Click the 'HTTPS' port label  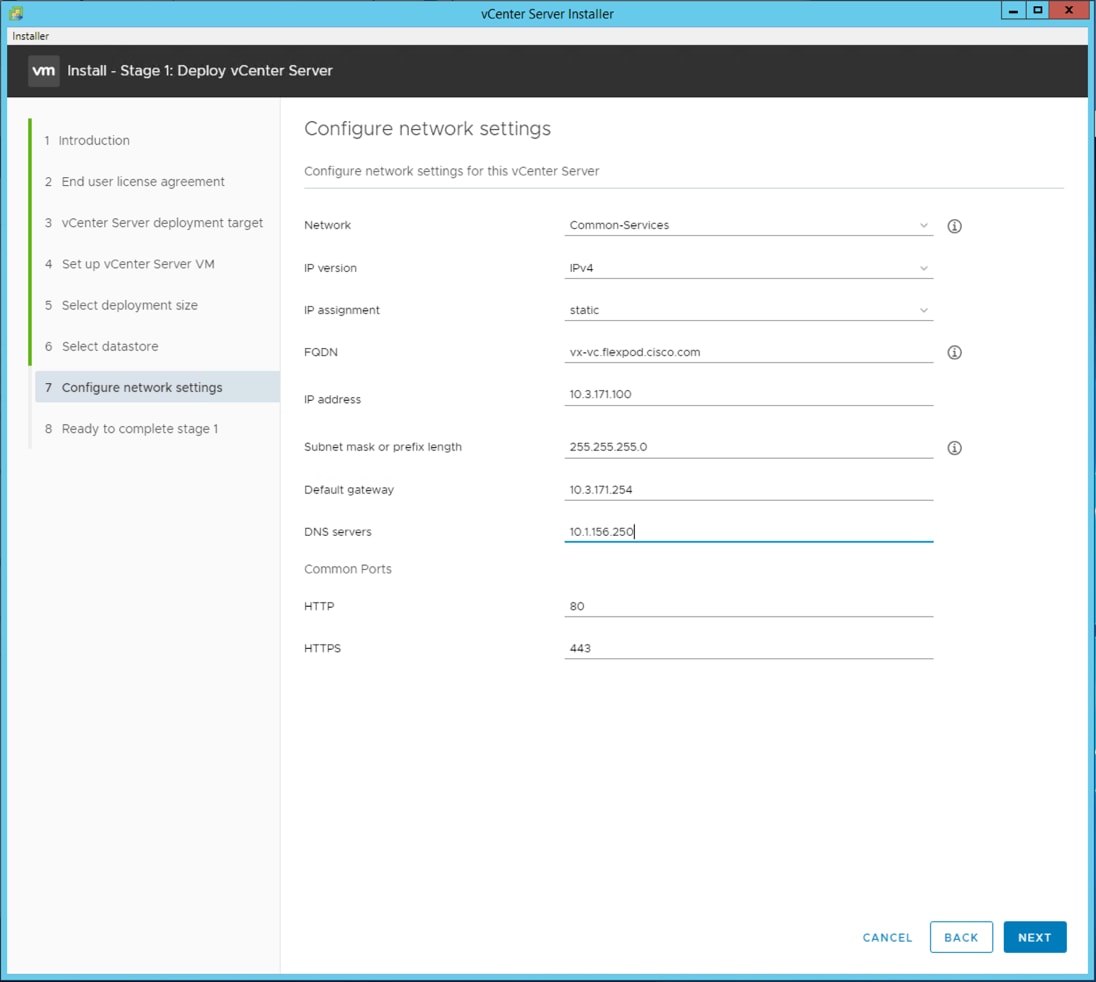[322, 649]
